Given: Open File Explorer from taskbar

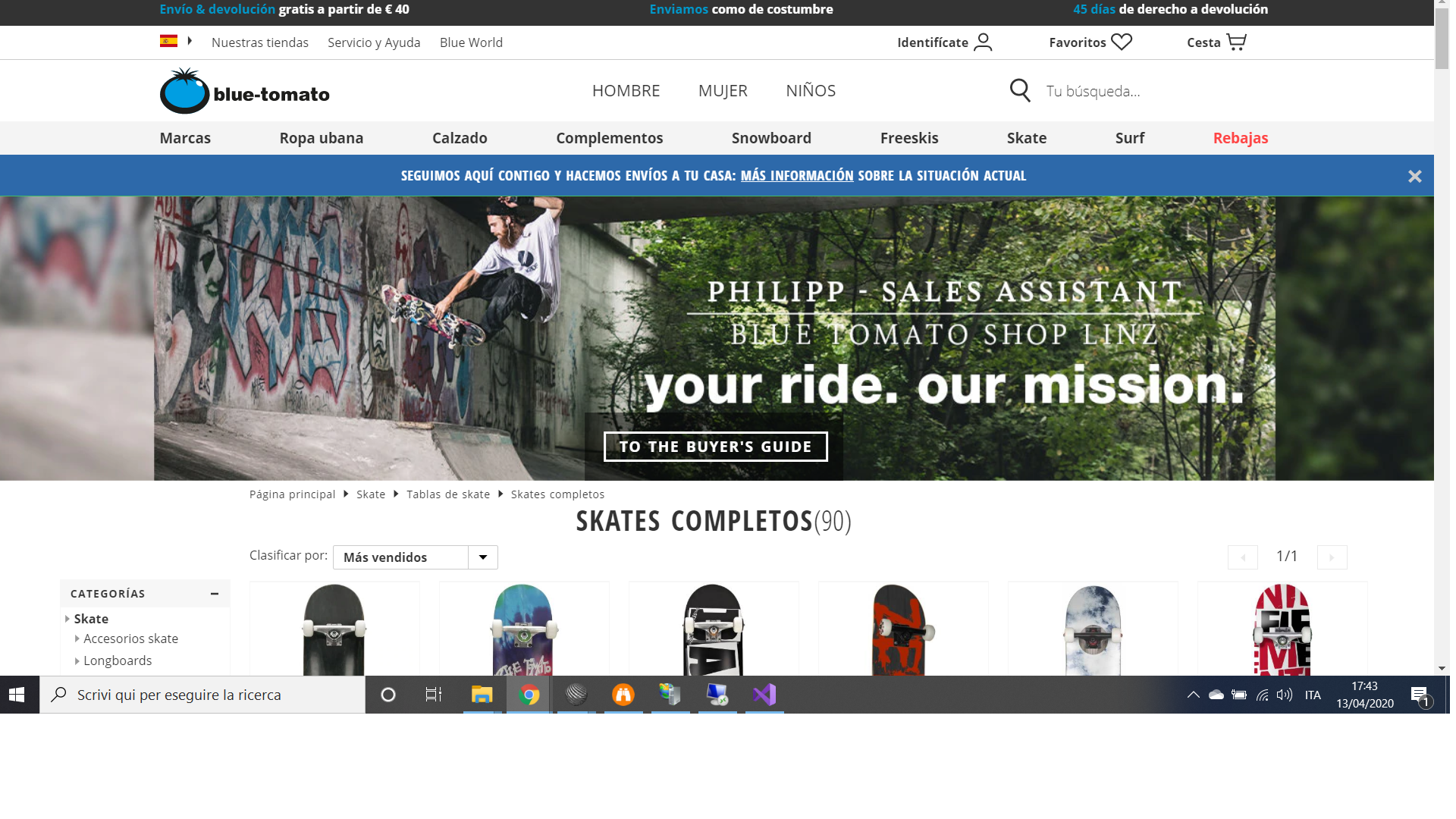Looking at the screenshot, I should [x=482, y=695].
